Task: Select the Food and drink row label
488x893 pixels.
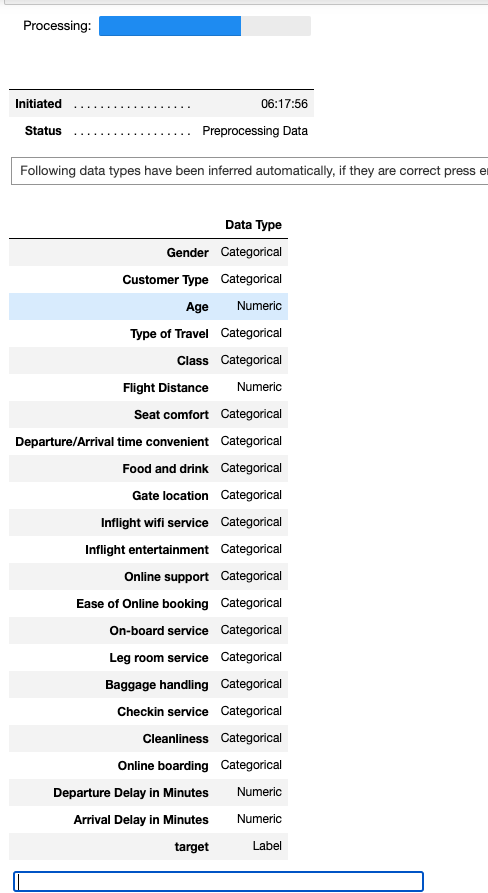Action: click(x=165, y=469)
